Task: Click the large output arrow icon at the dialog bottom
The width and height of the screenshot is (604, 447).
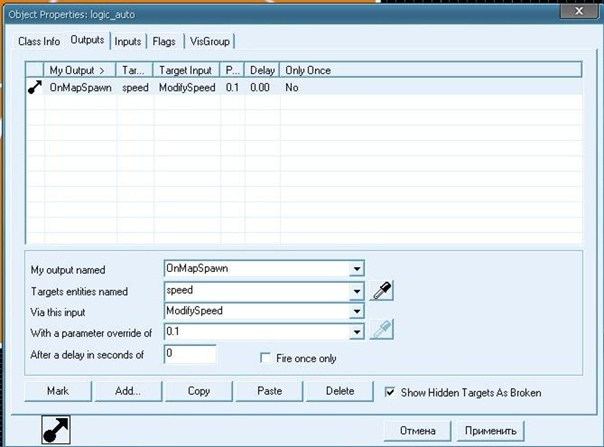Action: pyautogui.click(x=56, y=429)
